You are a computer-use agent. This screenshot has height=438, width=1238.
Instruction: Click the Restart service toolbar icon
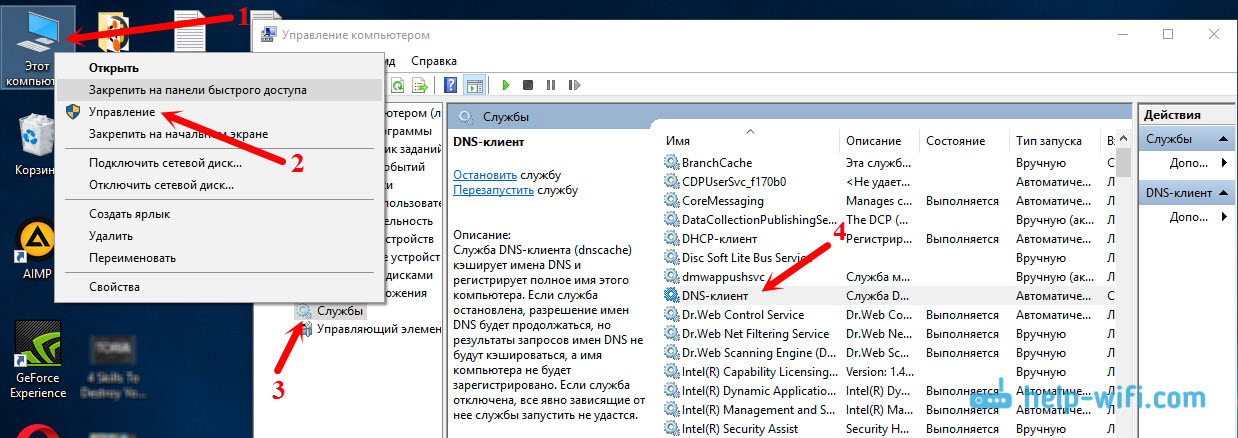click(x=570, y=85)
